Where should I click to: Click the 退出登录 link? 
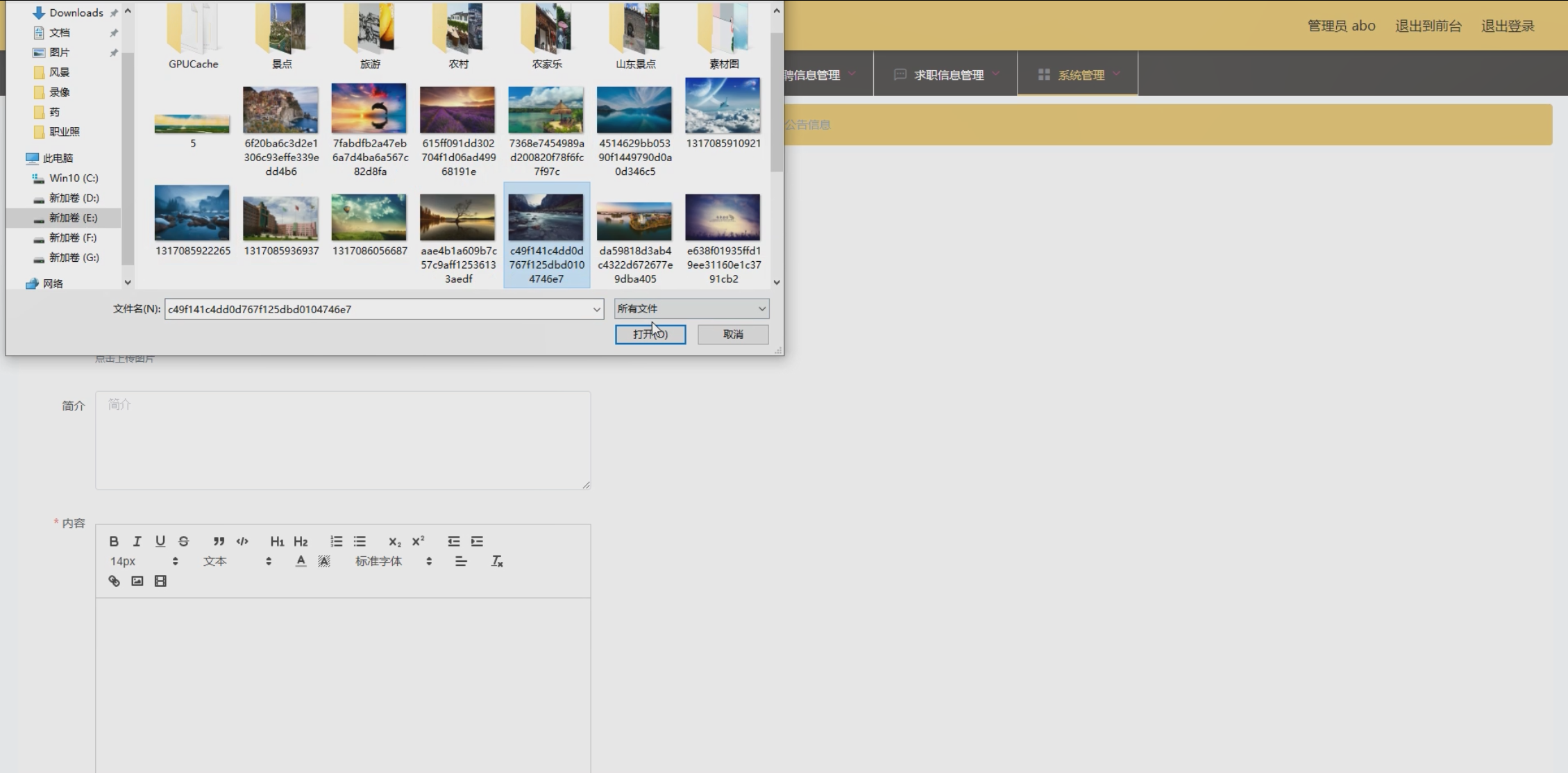(1508, 26)
